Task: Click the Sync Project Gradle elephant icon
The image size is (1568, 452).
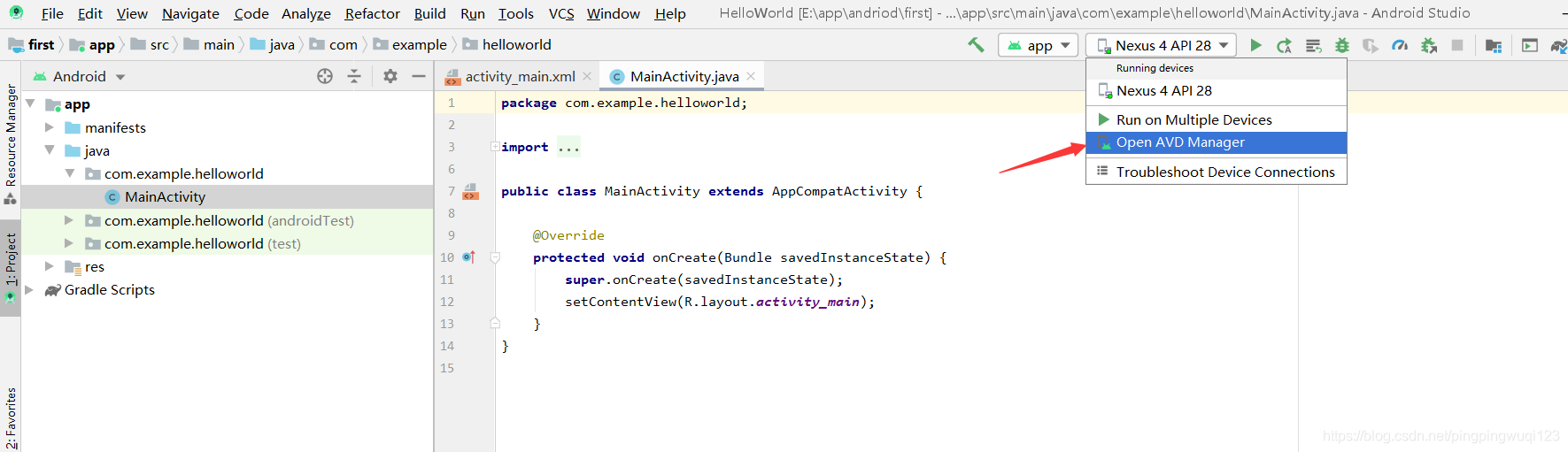Action: [x=1558, y=45]
